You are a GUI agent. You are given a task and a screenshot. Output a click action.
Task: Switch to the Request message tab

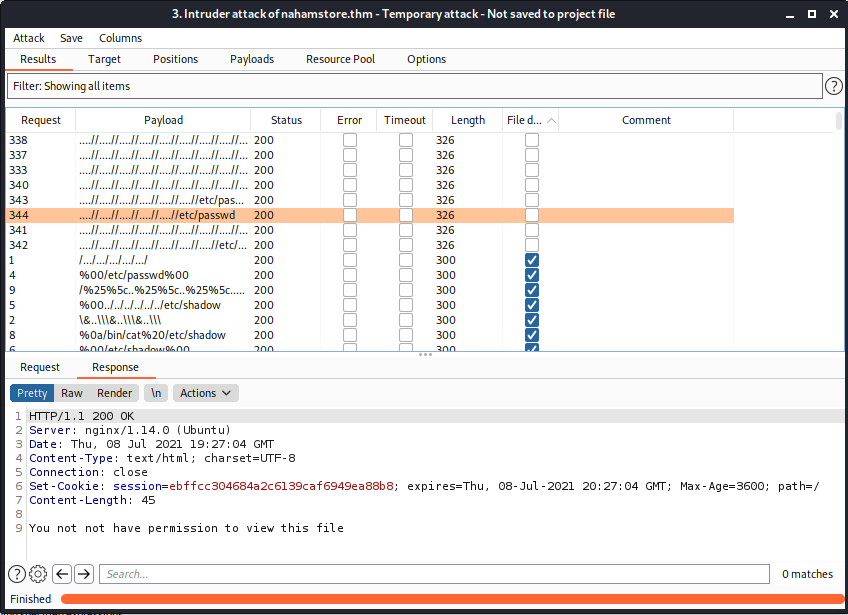click(x=40, y=367)
